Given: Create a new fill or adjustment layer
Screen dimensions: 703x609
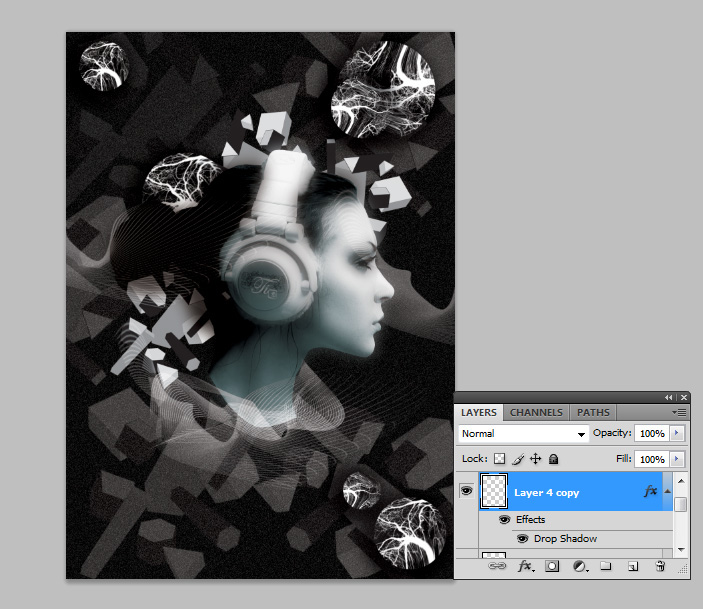Looking at the screenshot, I should click(x=579, y=567).
